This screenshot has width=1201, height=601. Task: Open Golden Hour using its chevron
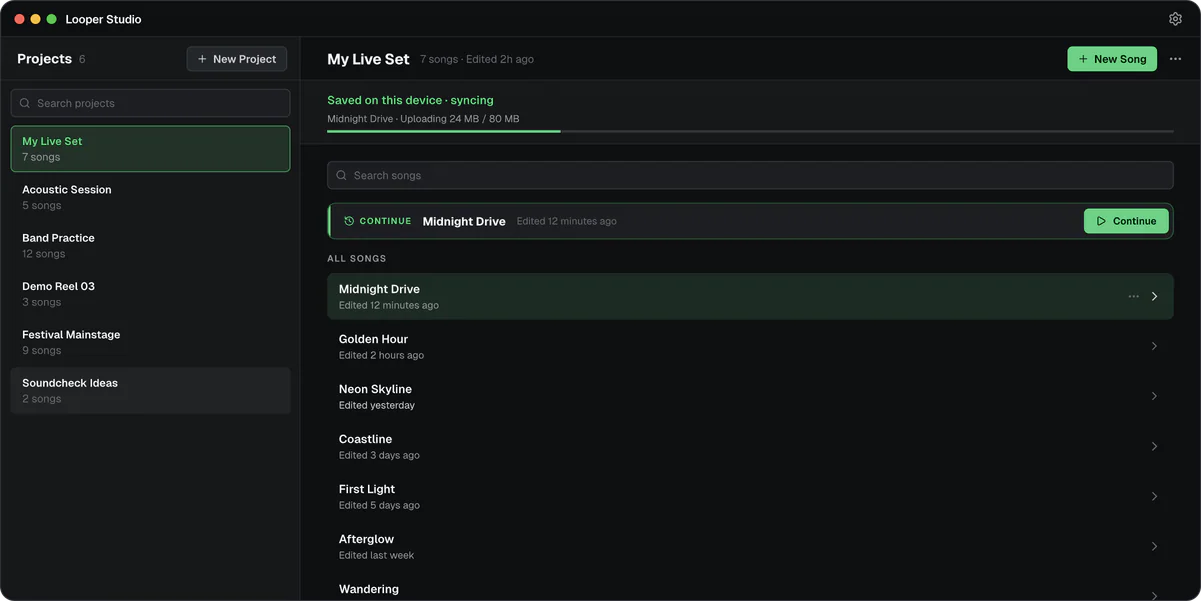click(1154, 346)
